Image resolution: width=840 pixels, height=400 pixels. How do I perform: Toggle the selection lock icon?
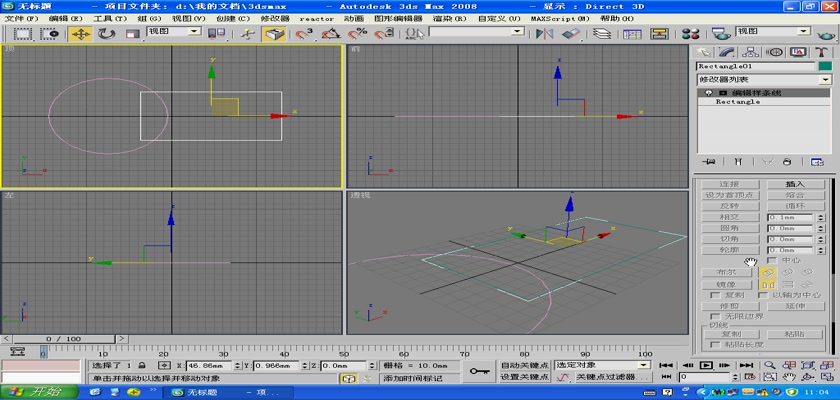point(141,365)
